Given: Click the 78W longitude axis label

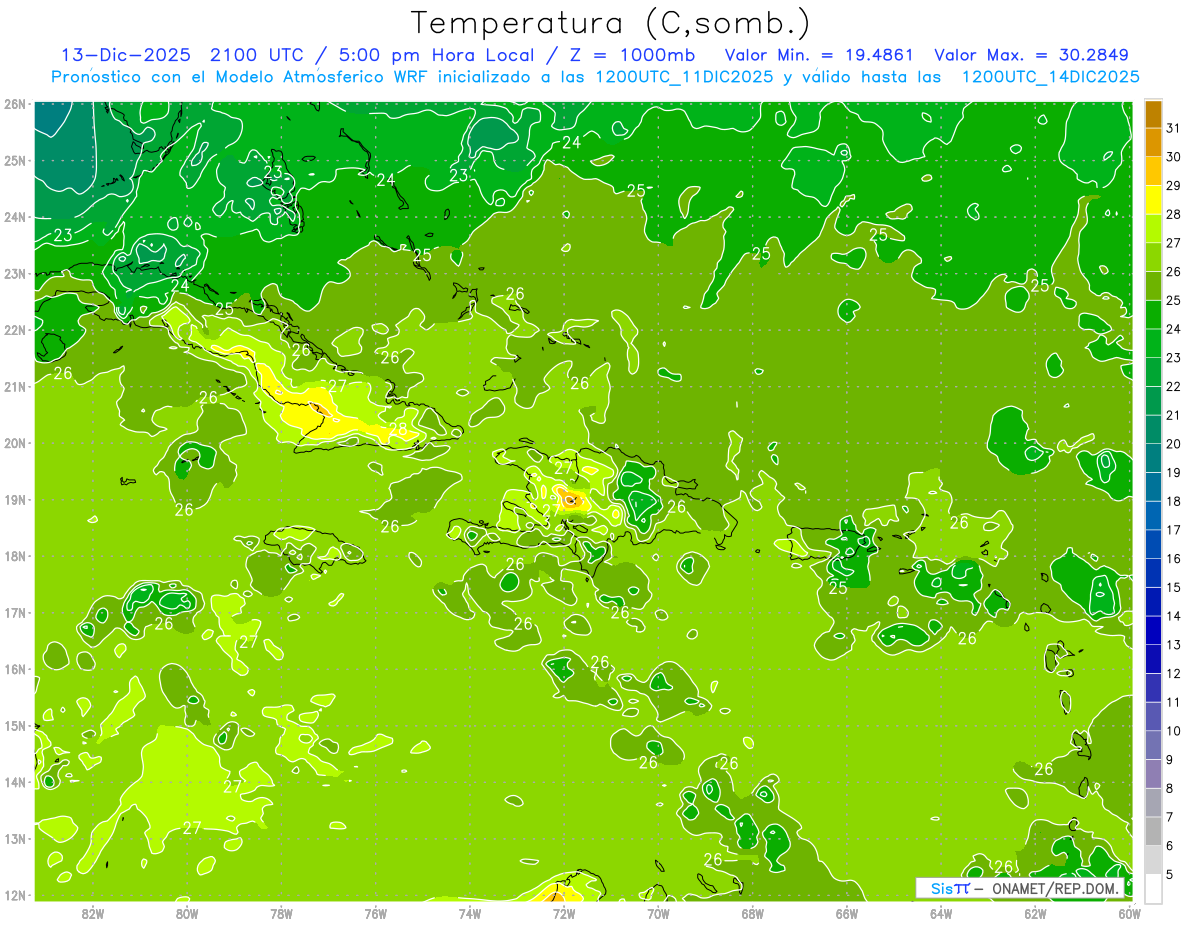Looking at the screenshot, I should click(x=281, y=913).
